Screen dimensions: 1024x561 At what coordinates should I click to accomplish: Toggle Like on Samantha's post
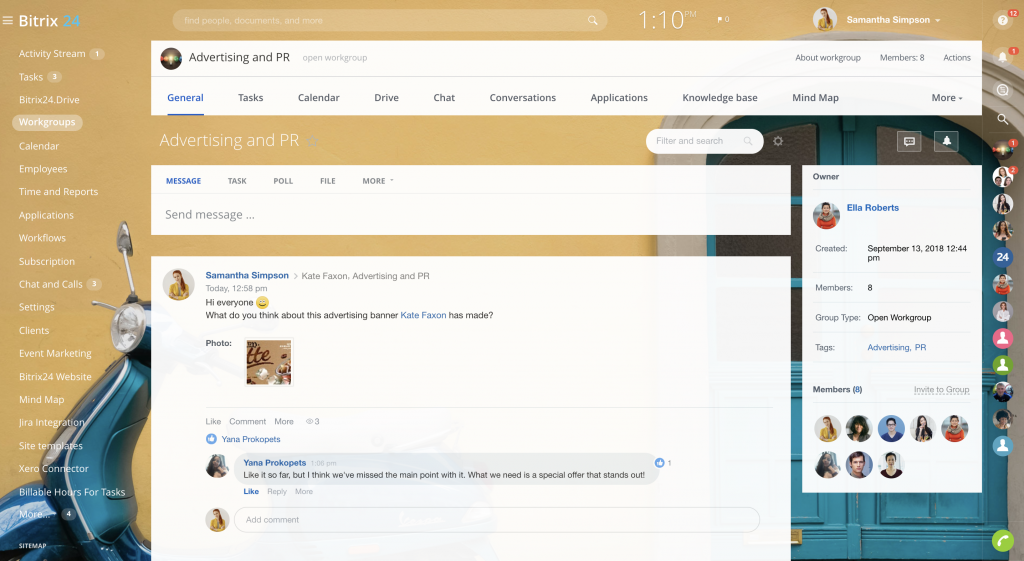click(x=213, y=421)
